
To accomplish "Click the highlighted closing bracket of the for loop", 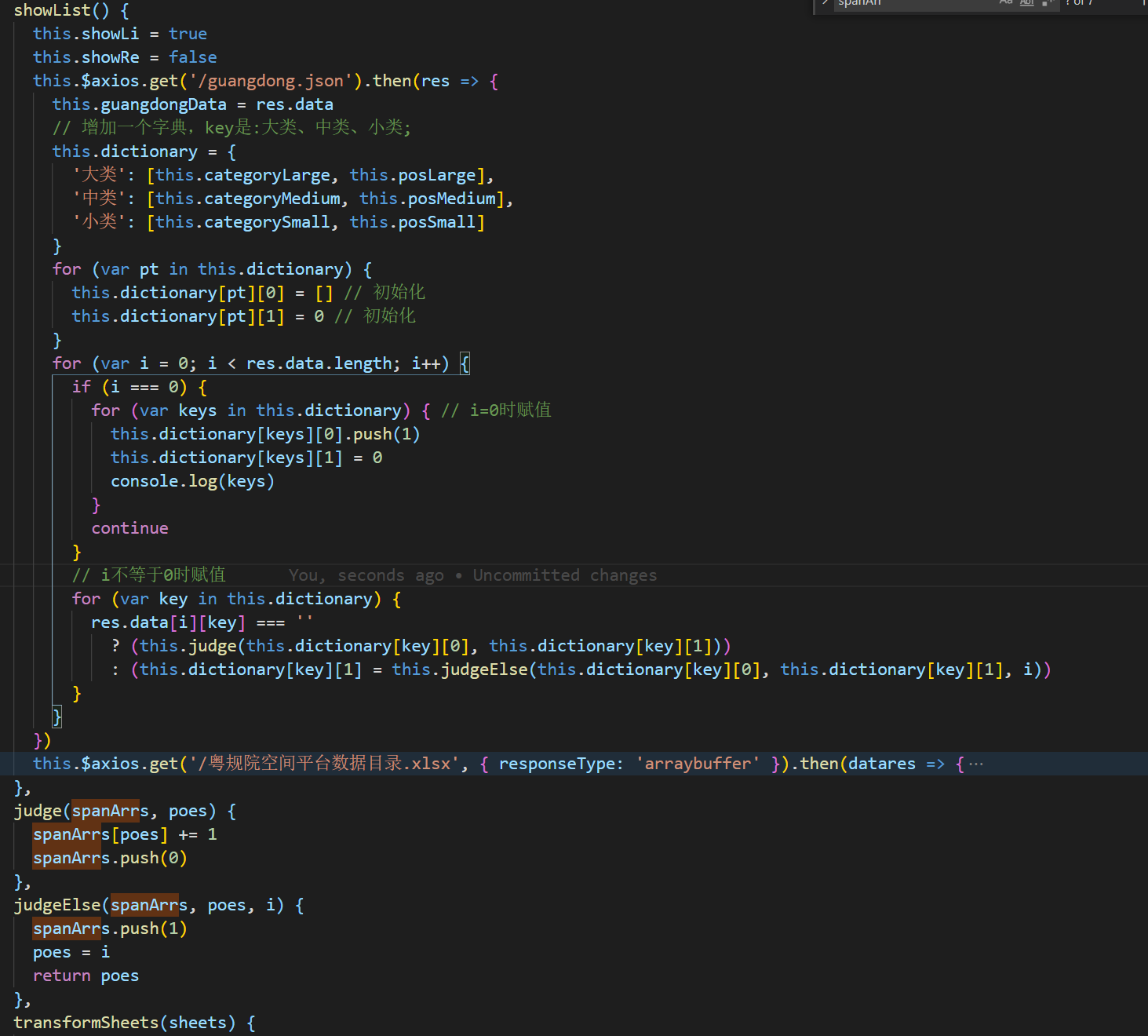I will (57, 717).
